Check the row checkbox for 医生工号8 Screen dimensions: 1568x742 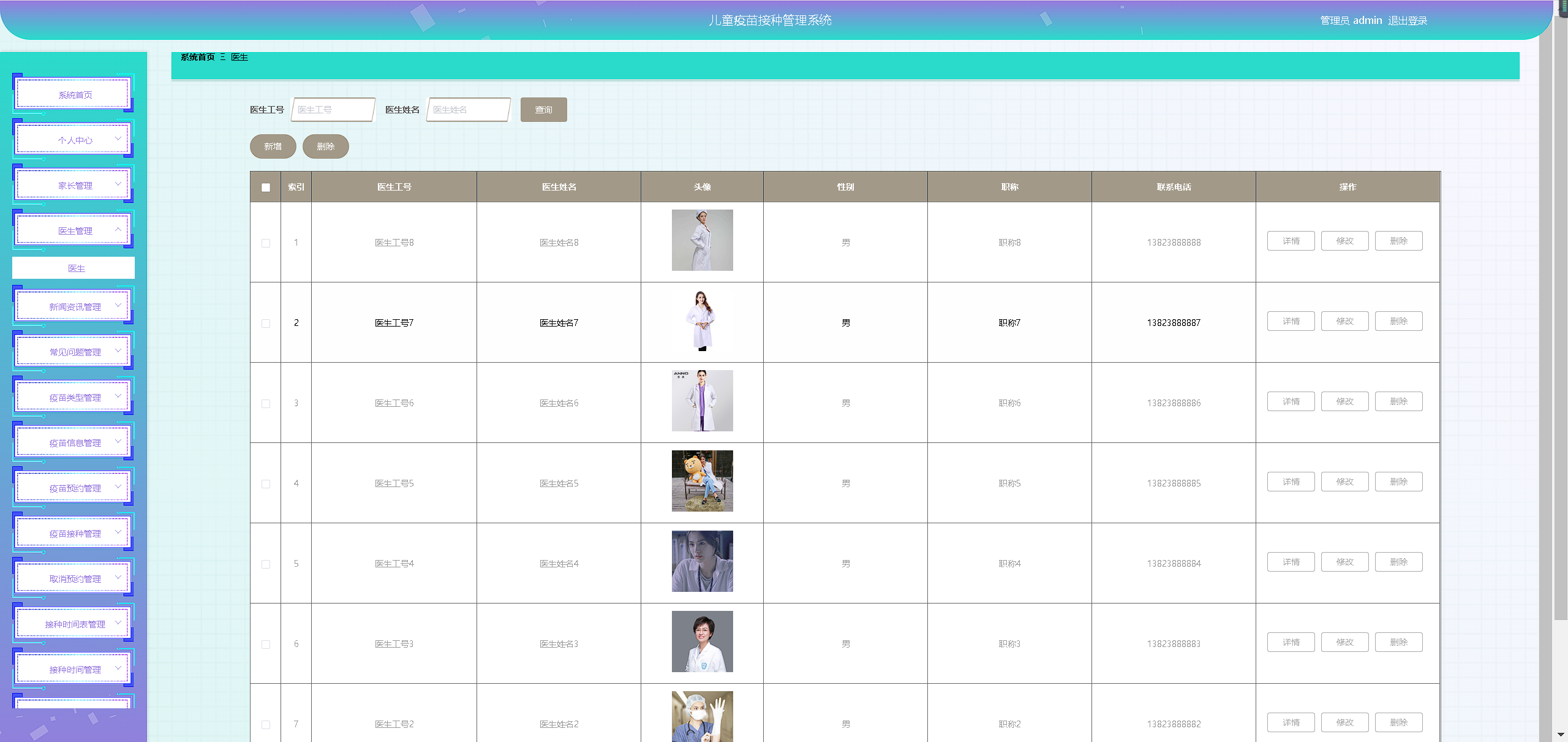[266, 243]
